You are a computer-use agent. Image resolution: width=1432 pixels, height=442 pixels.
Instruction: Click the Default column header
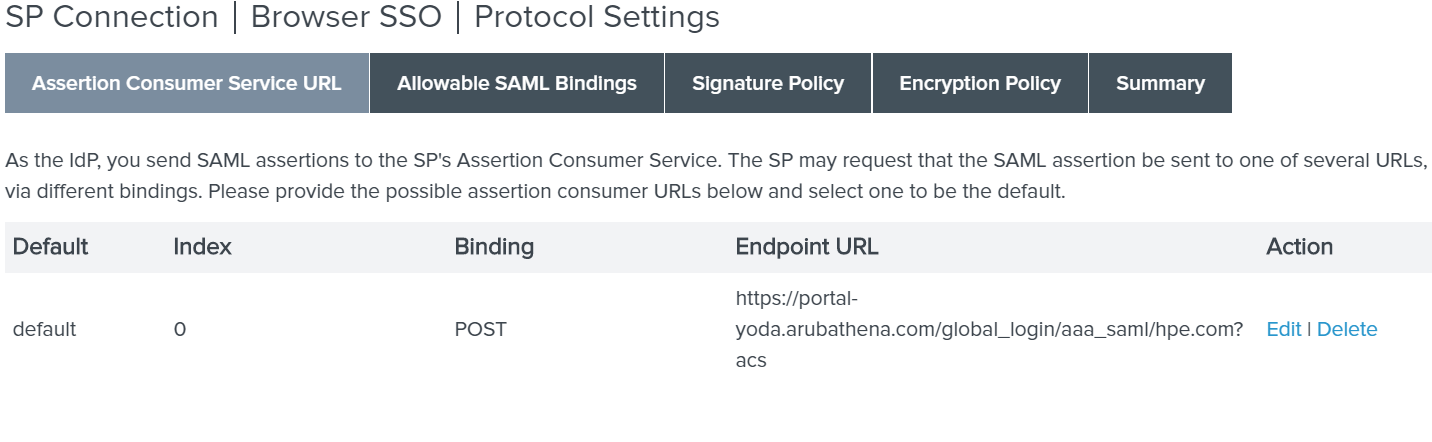pos(51,247)
